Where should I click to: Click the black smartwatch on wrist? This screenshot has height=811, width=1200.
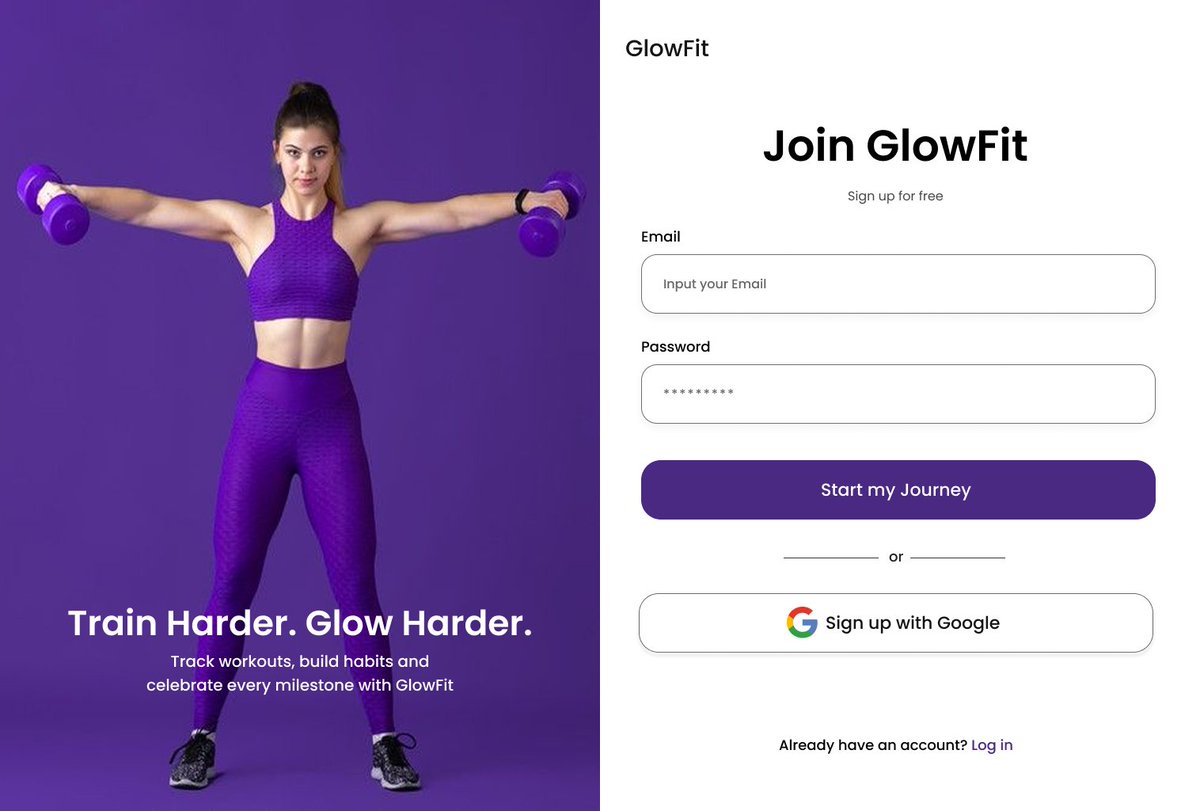[521, 202]
